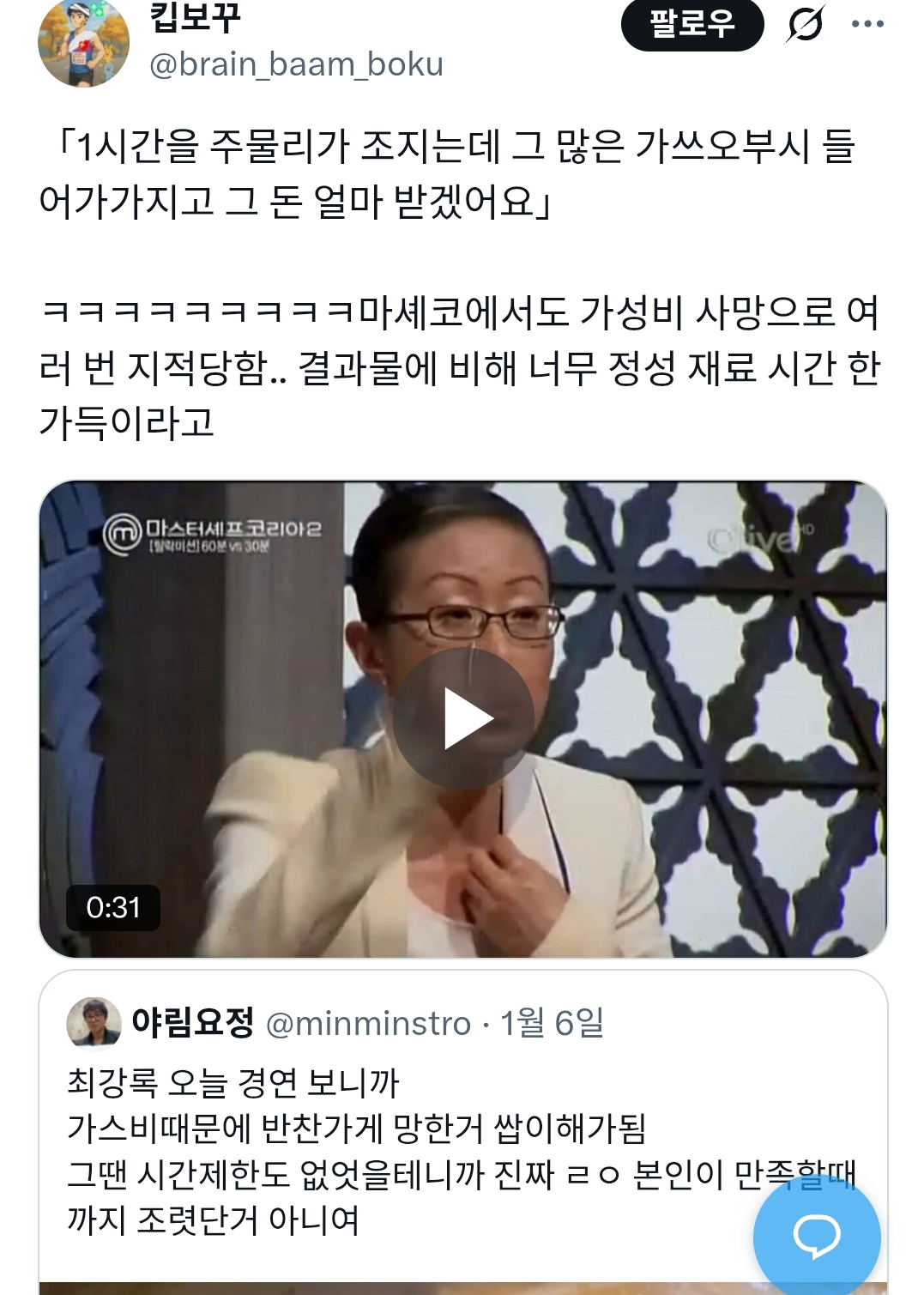This screenshot has width=924, height=1295.
Task: Open the quoted tweet date 1월 6일
Action: pyautogui.click(x=553, y=1023)
